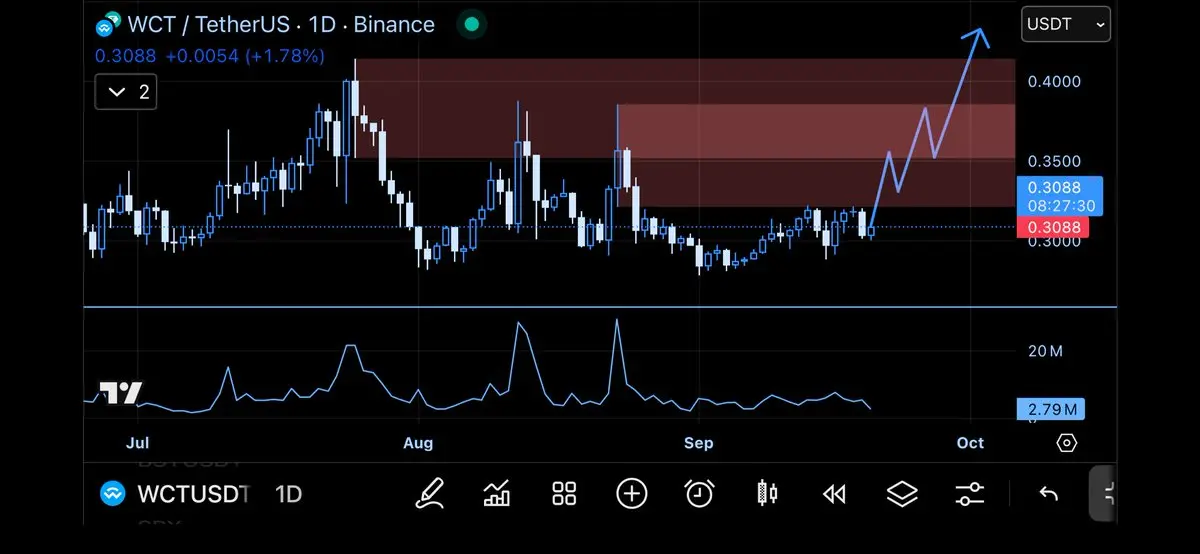Click the 0.3500 price axis label

1055,161
